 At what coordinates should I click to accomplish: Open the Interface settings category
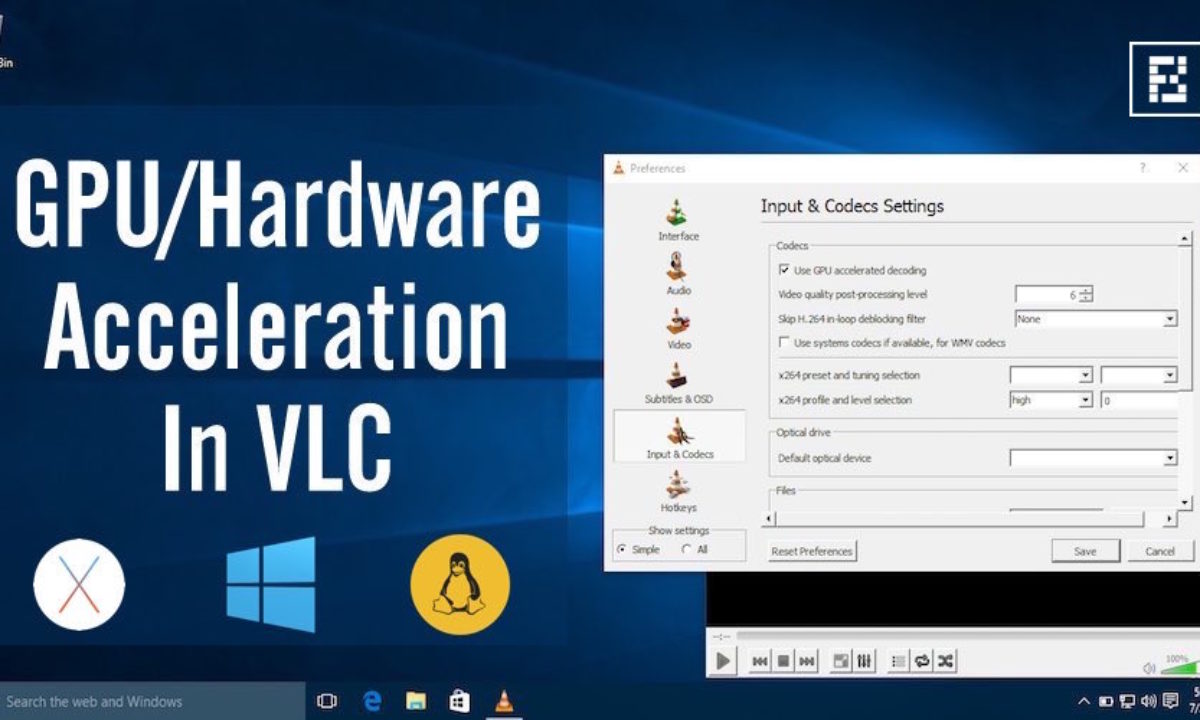tap(678, 222)
